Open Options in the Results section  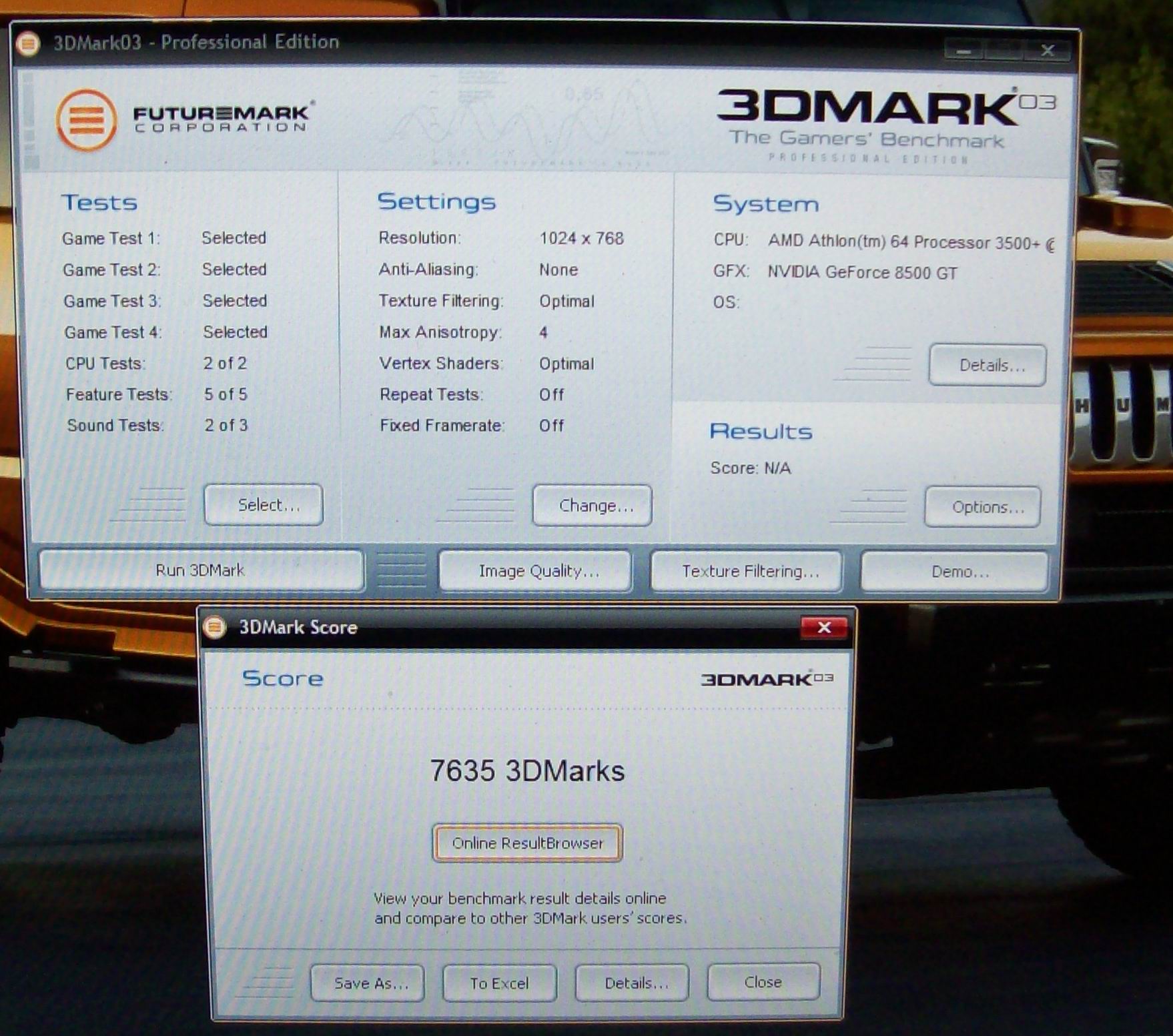click(983, 507)
